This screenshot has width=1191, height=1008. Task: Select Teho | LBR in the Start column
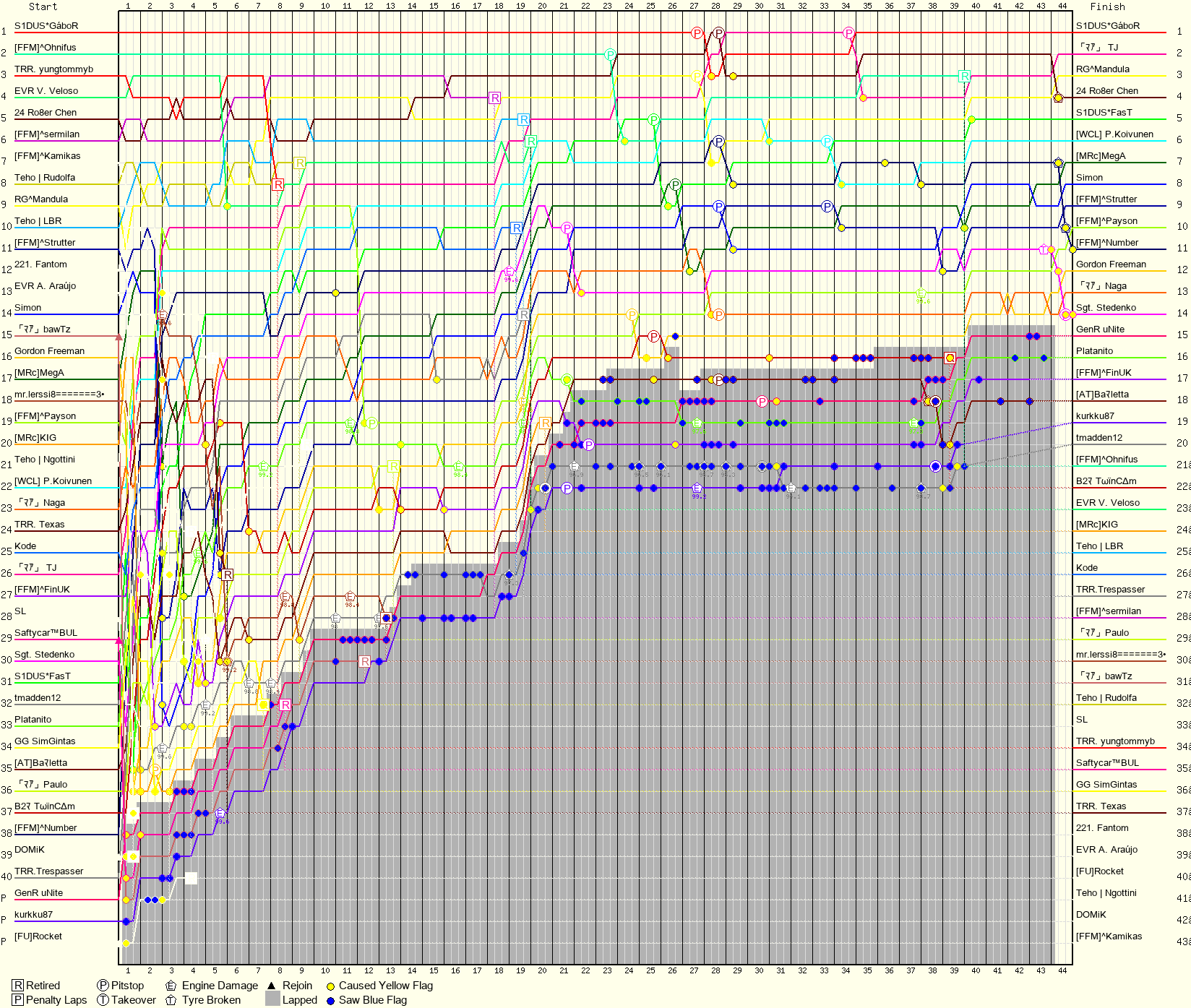coord(38,221)
